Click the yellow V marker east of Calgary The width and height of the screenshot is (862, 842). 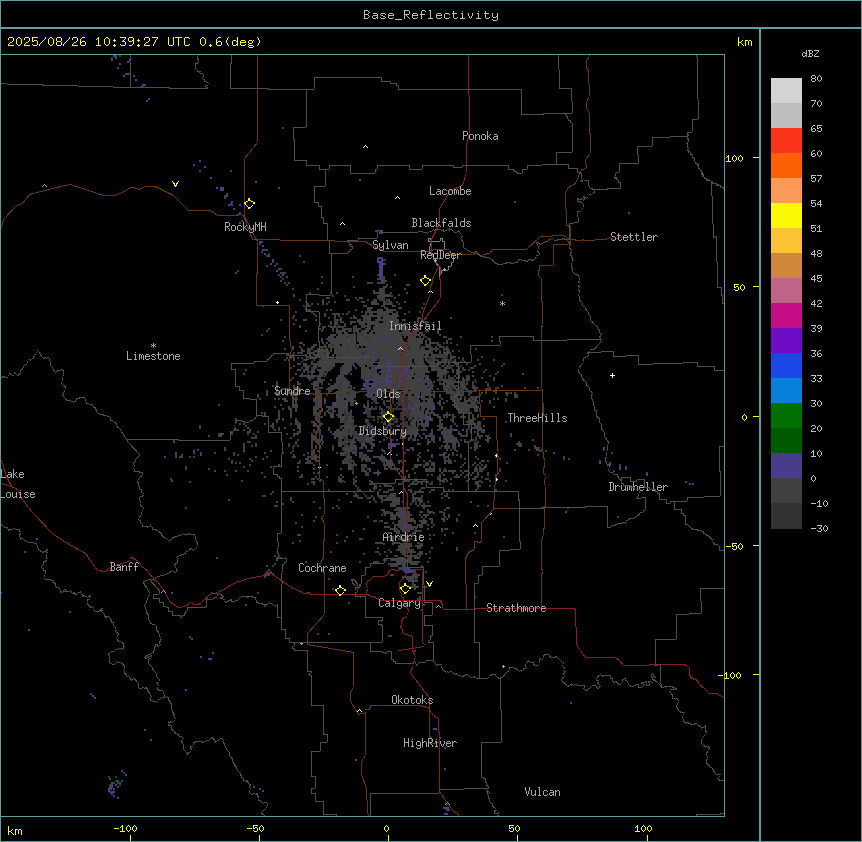click(429, 584)
